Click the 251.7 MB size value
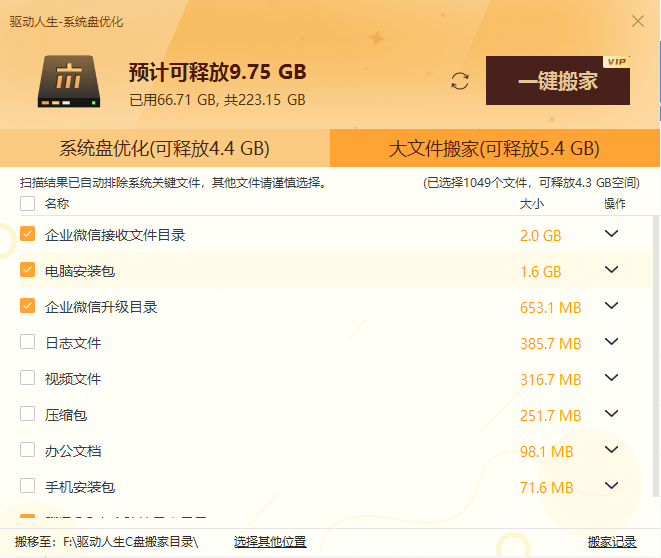 click(x=551, y=416)
